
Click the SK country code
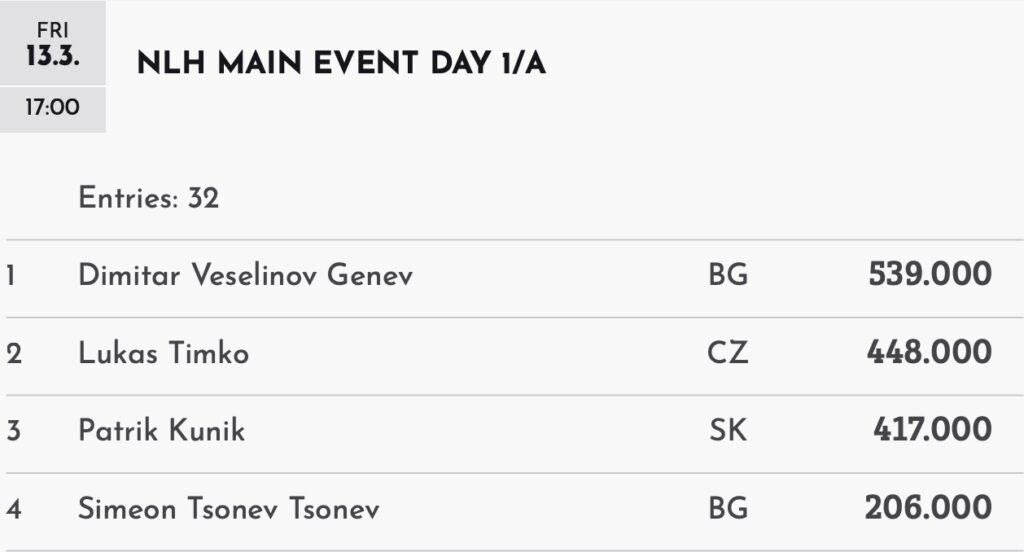tap(727, 431)
